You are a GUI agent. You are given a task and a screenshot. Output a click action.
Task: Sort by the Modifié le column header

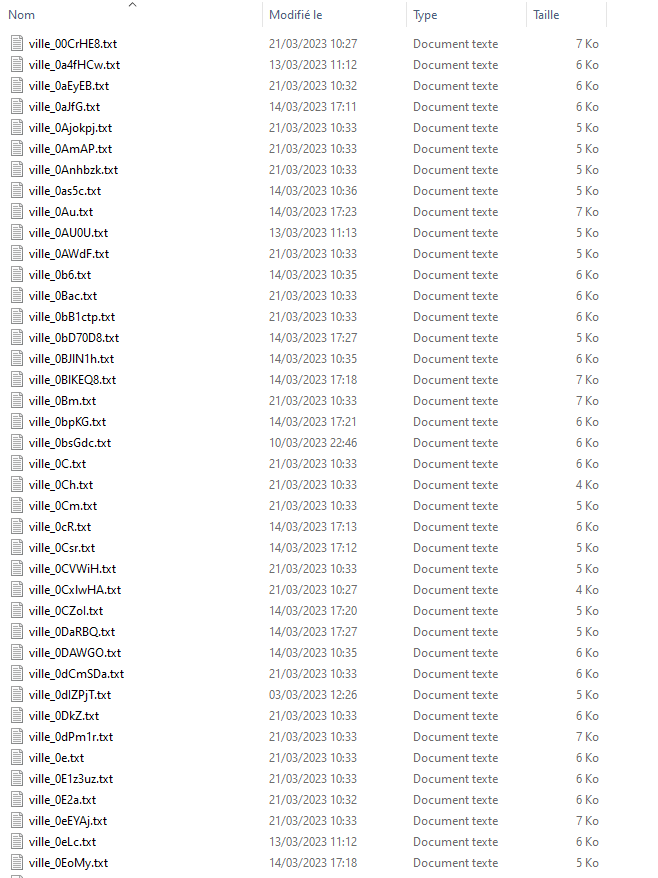296,15
